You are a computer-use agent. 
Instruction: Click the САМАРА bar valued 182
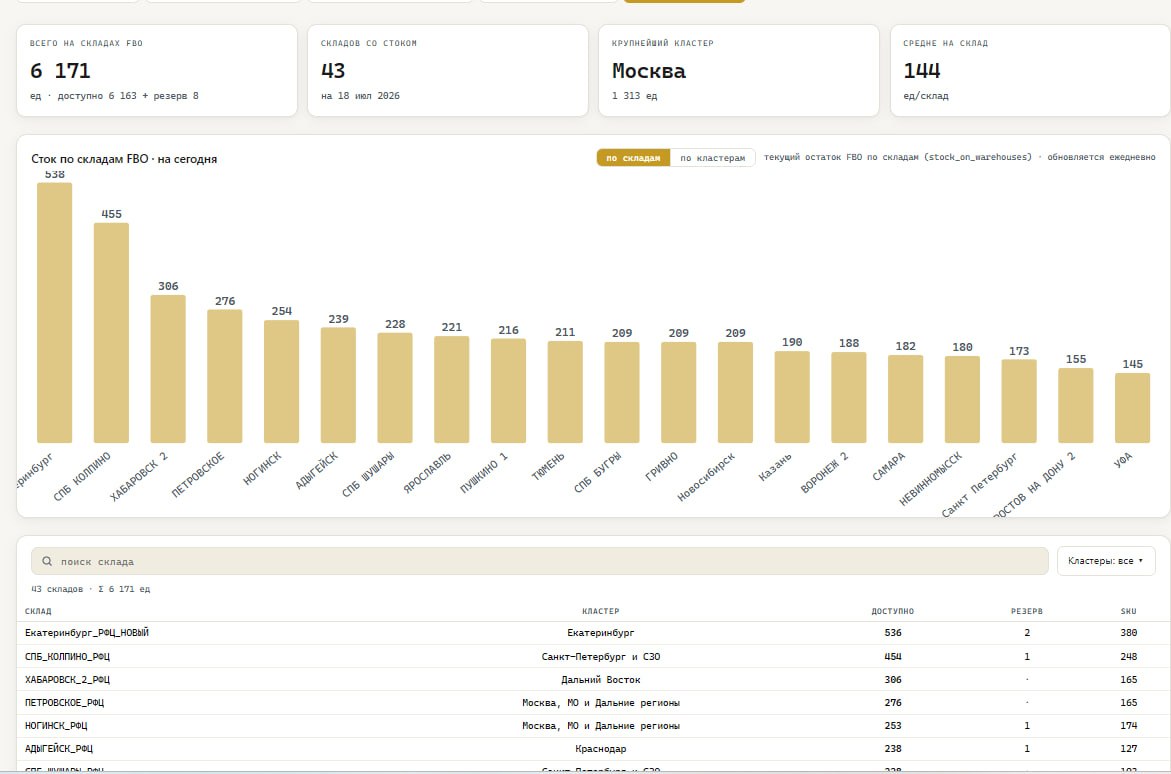906,399
